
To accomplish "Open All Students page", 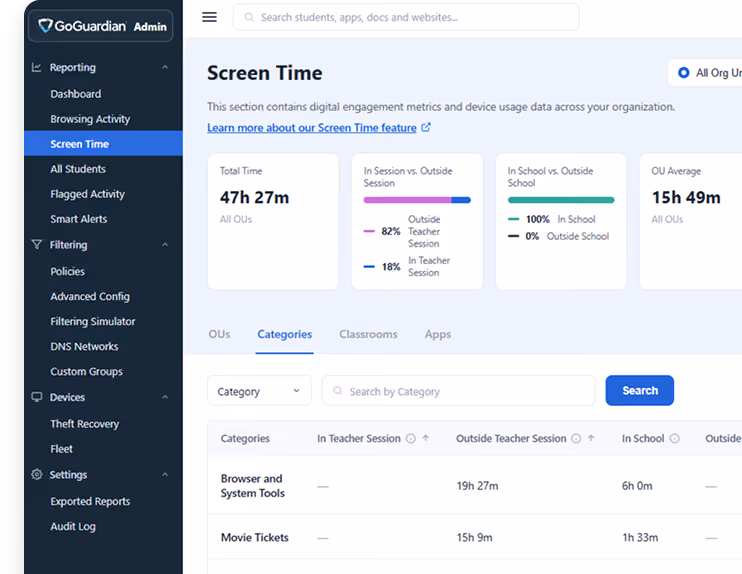I will pyautogui.click(x=78, y=169).
